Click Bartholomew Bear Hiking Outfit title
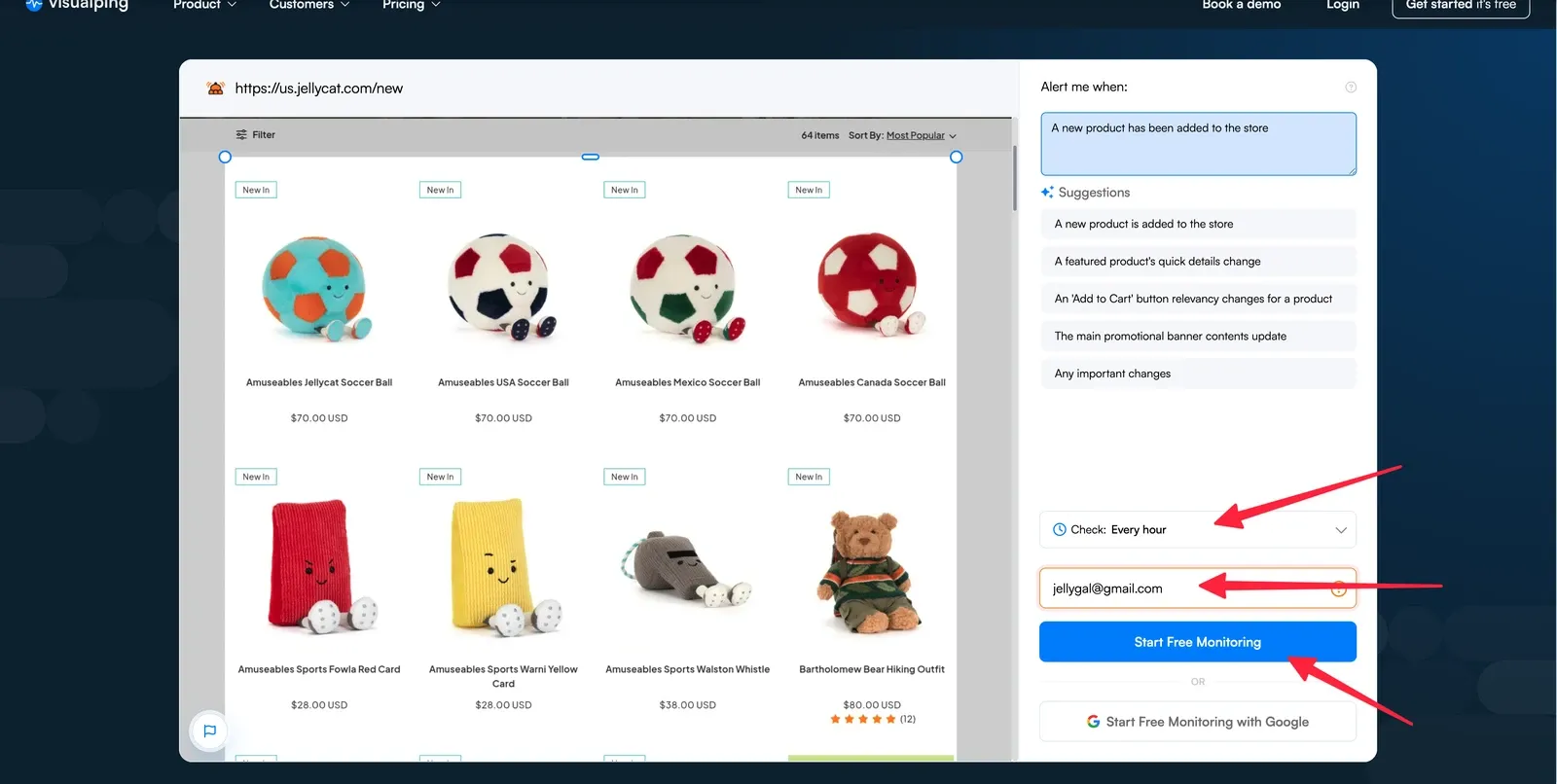 [872, 670]
